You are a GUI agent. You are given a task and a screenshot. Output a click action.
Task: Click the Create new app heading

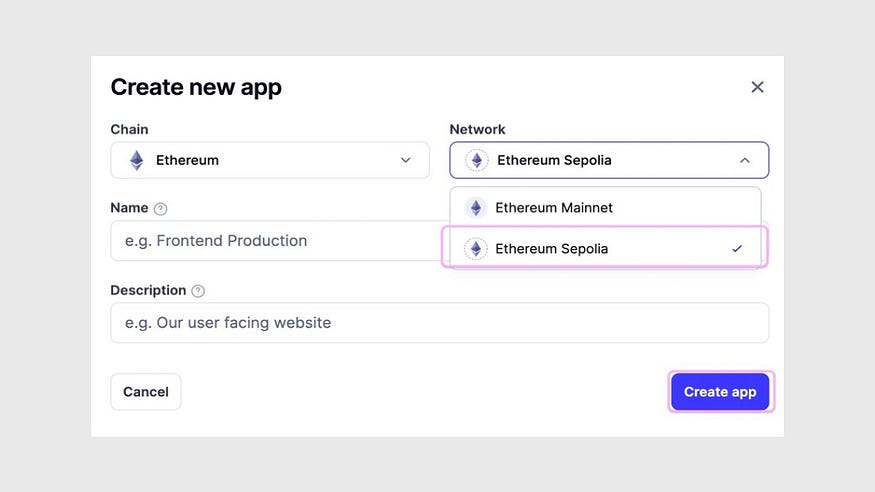pos(196,88)
